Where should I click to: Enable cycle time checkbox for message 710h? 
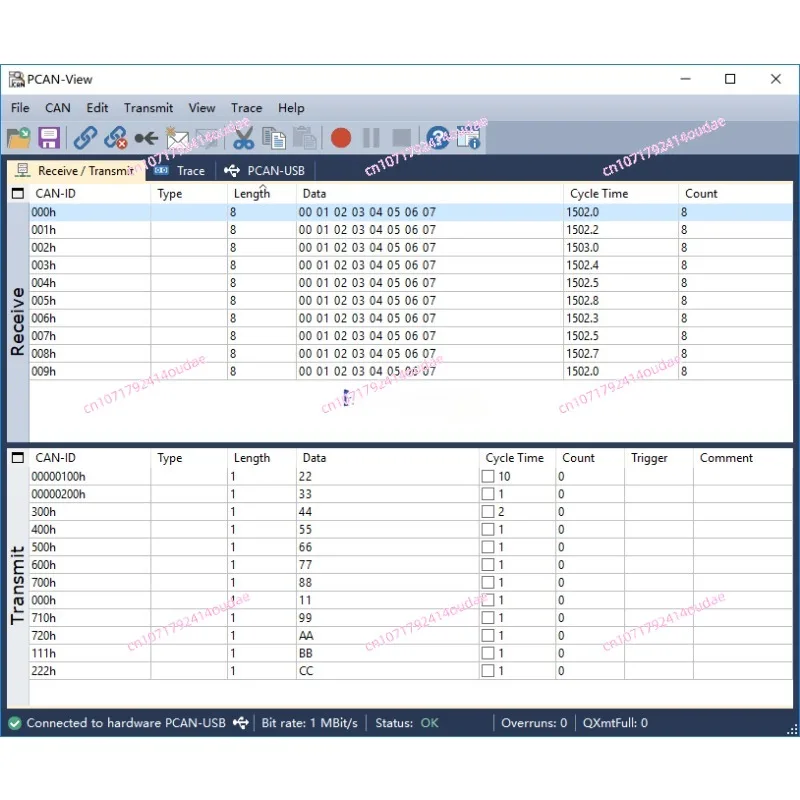click(x=488, y=618)
